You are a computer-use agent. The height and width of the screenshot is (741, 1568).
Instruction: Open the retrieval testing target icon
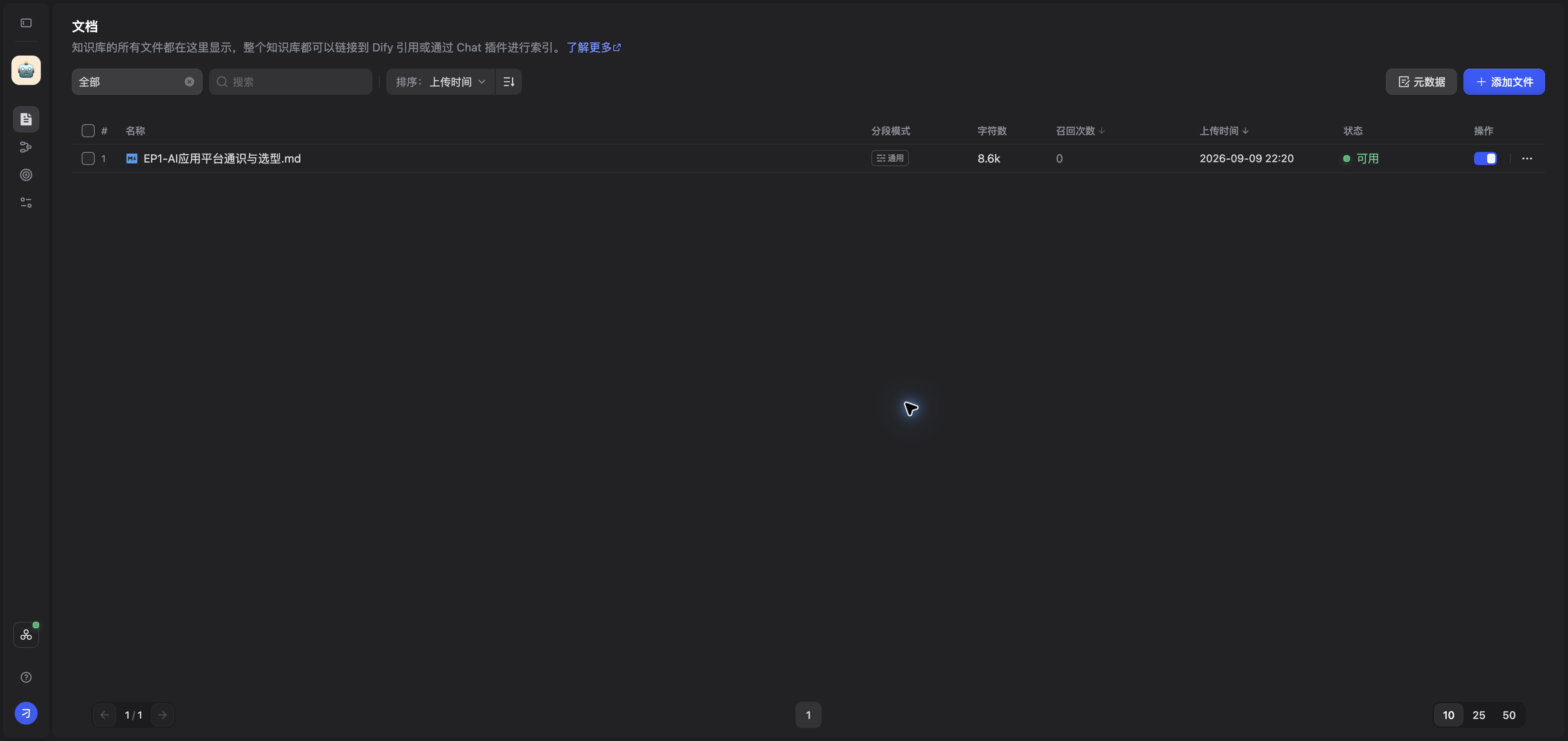(x=26, y=175)
